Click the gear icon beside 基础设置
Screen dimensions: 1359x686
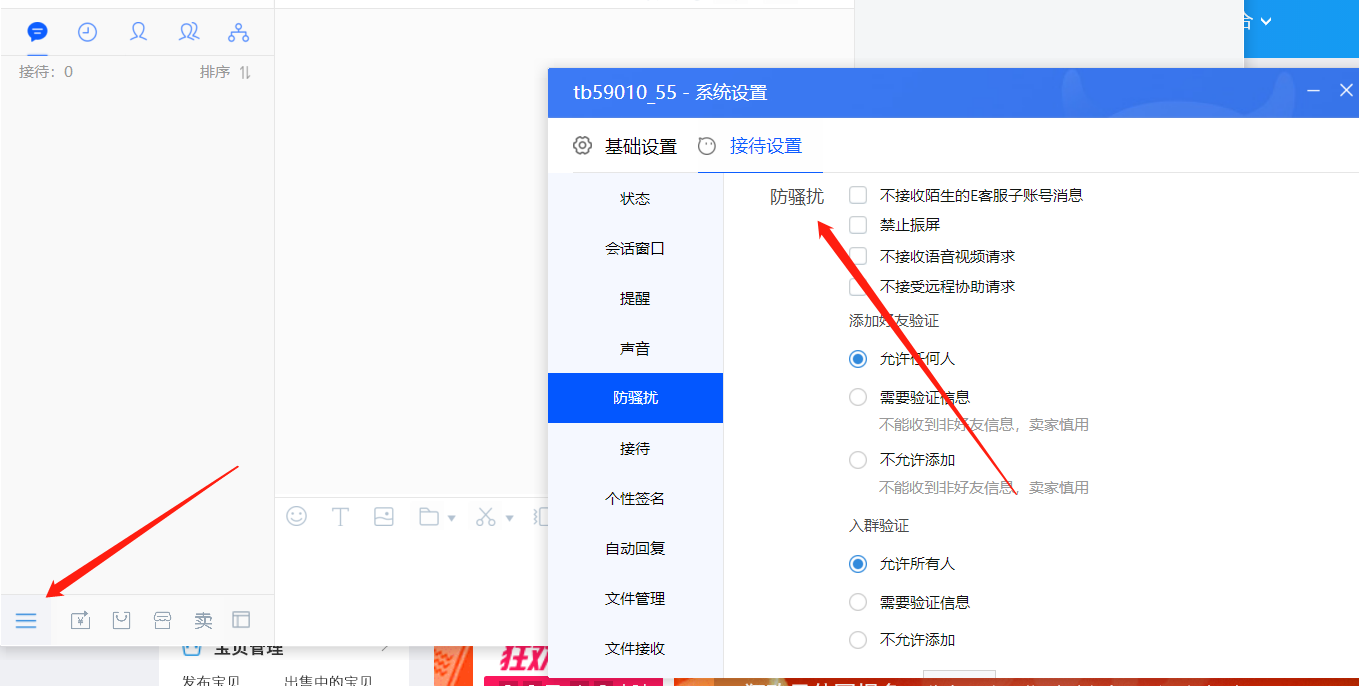(x=582, y=146)
